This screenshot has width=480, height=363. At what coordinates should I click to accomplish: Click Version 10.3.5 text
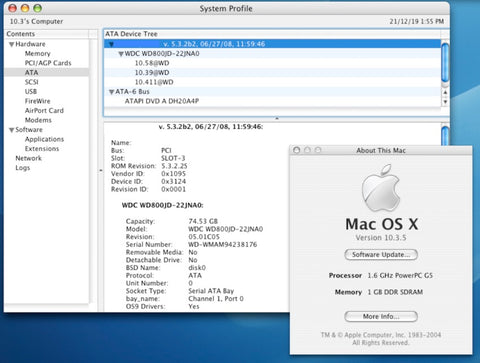click(x=381, y=238)
